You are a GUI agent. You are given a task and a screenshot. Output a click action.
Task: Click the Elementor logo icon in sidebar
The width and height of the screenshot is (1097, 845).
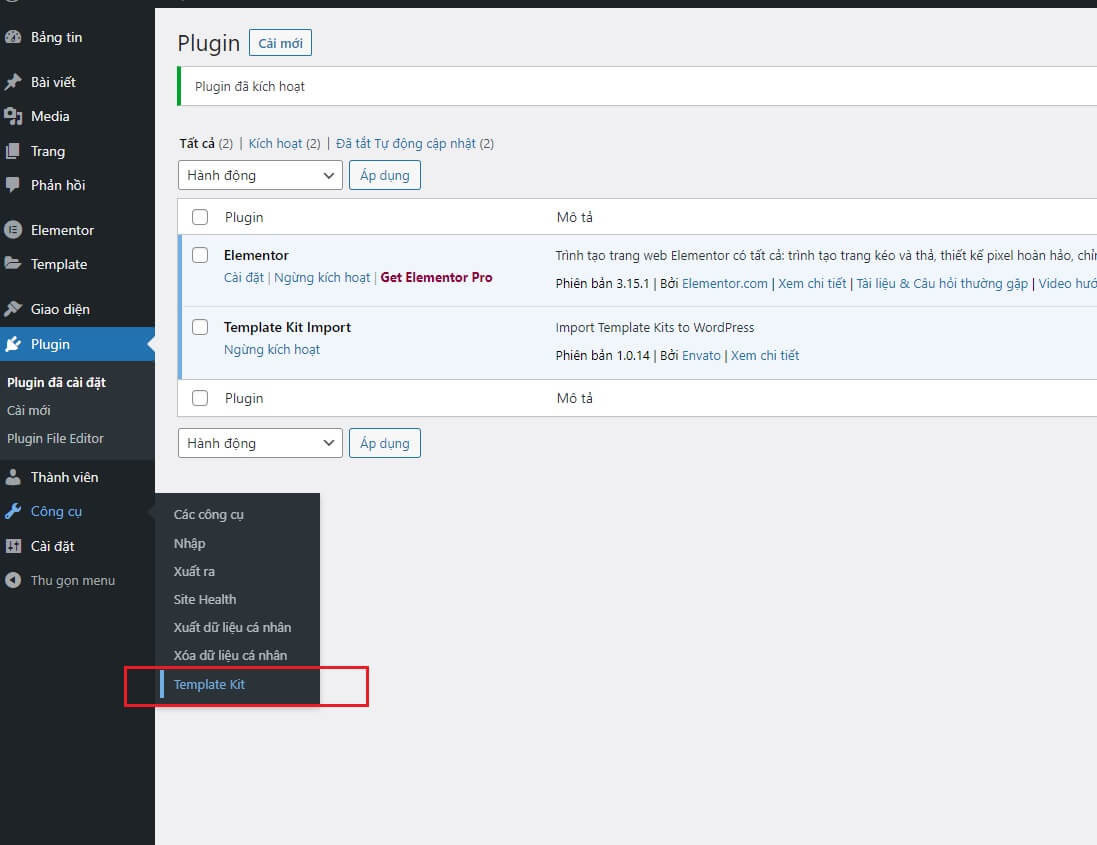click(x=13, y=230)
